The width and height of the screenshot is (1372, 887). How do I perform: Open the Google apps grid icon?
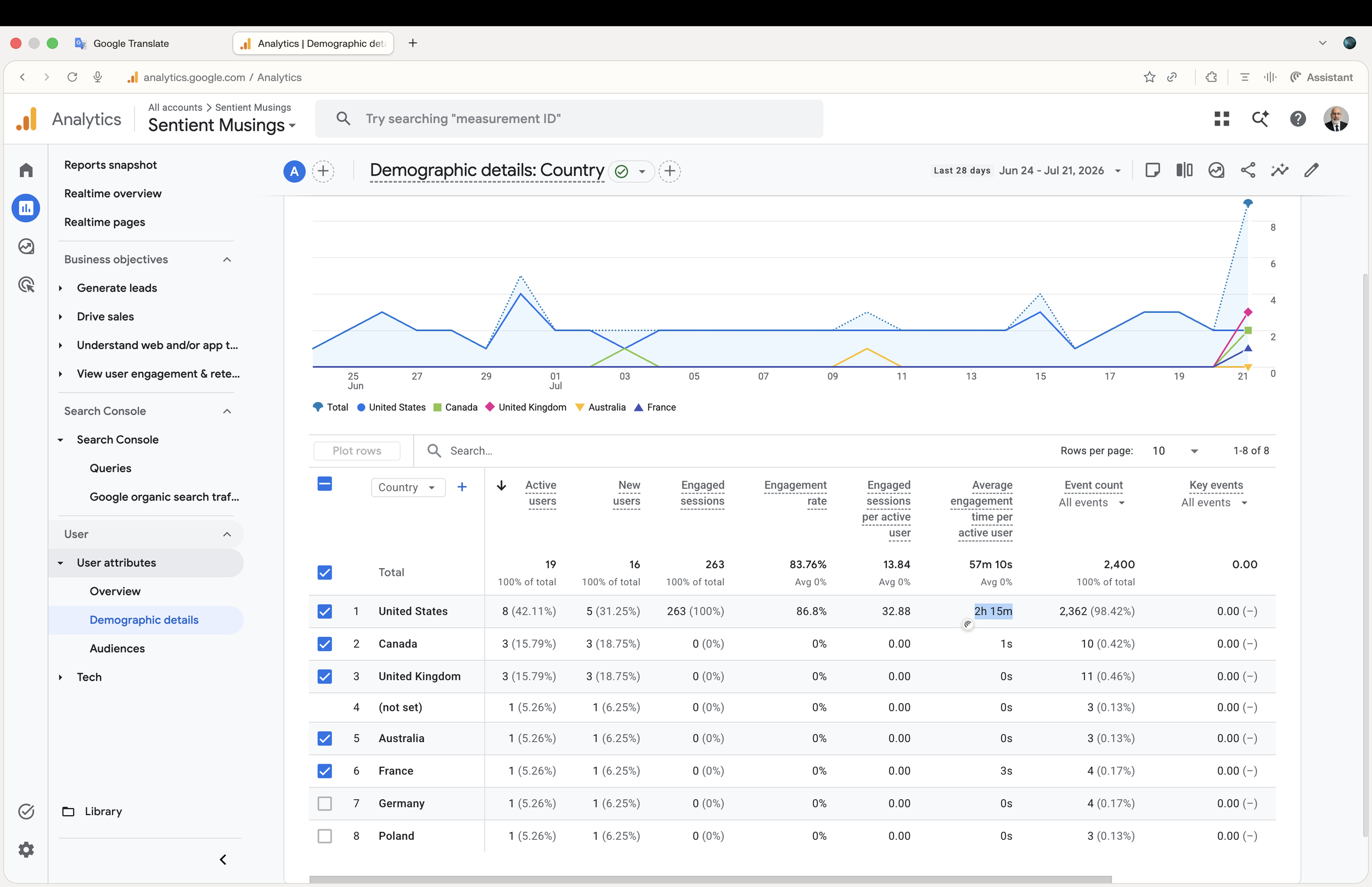[1222, 119]
